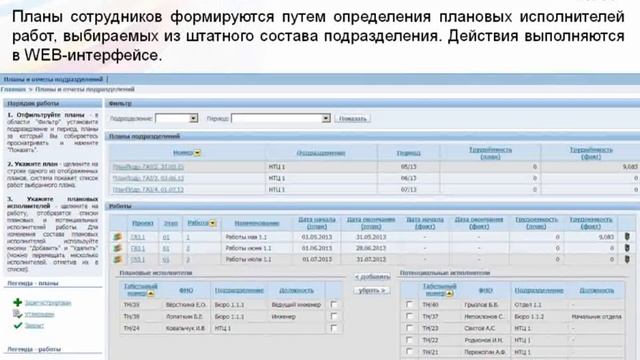Click the 'Закрыт' legend link

(34, 326)
